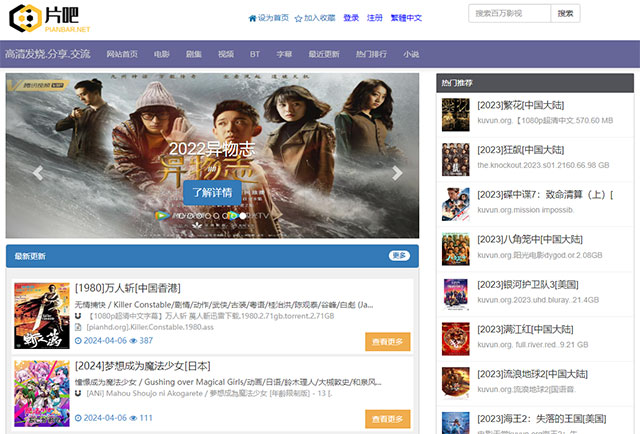Open [2023]海王2：失落的王国 title link

pos(542,419)
